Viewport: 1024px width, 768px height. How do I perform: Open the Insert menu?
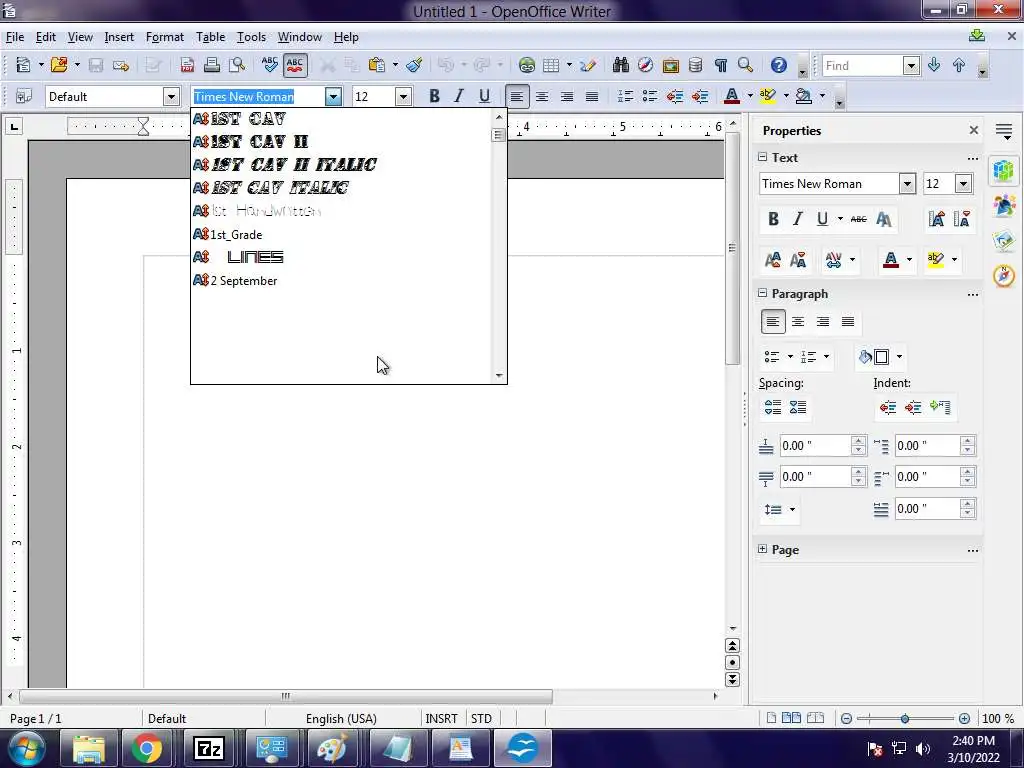click(x=119, y=37)
